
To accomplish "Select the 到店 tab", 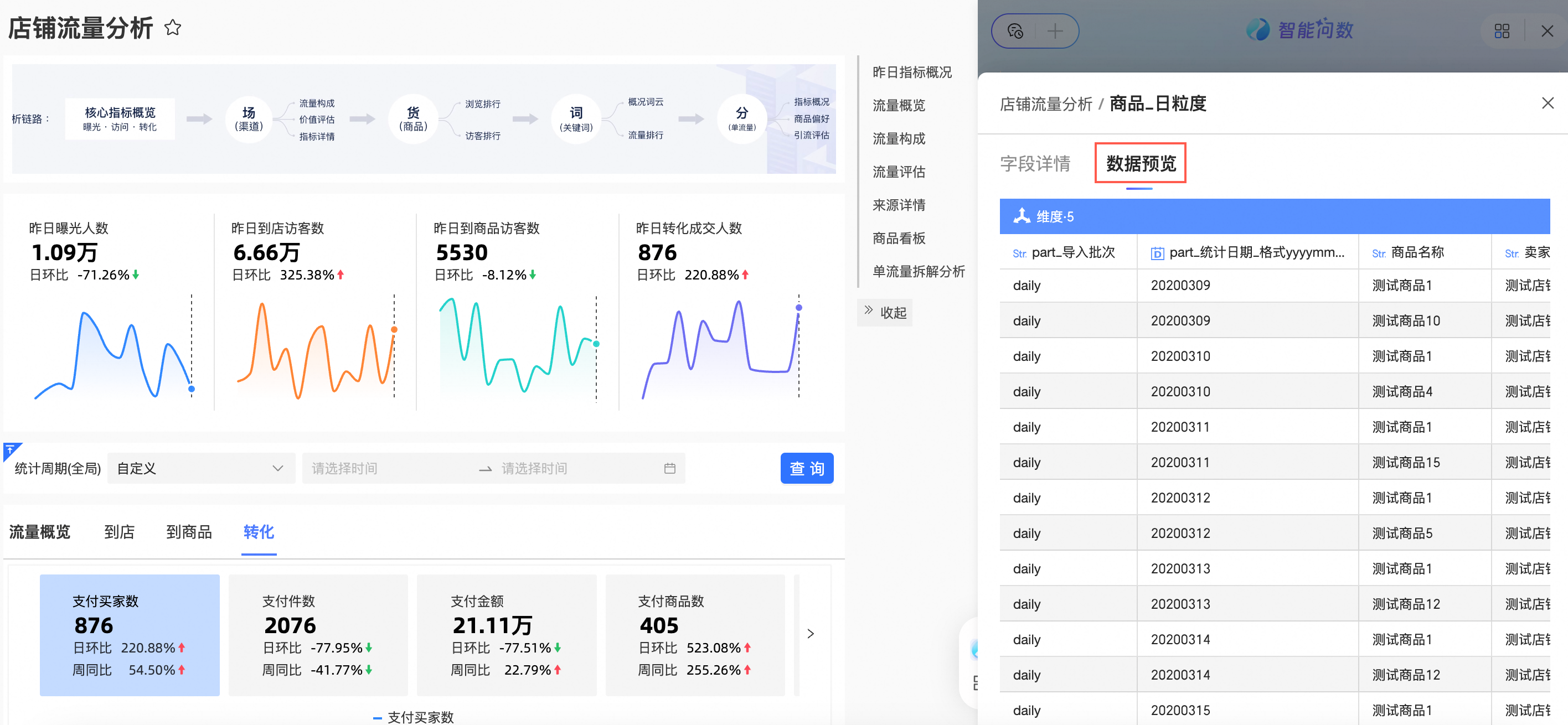I will (119, 532).
